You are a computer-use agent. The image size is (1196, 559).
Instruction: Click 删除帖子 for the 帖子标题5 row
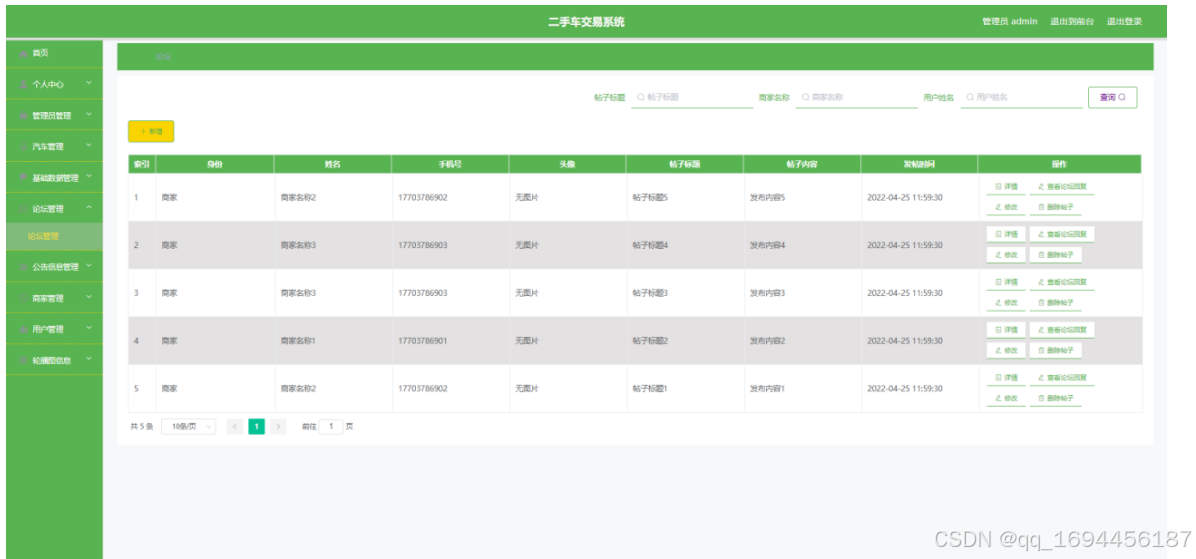[1056, 207]
